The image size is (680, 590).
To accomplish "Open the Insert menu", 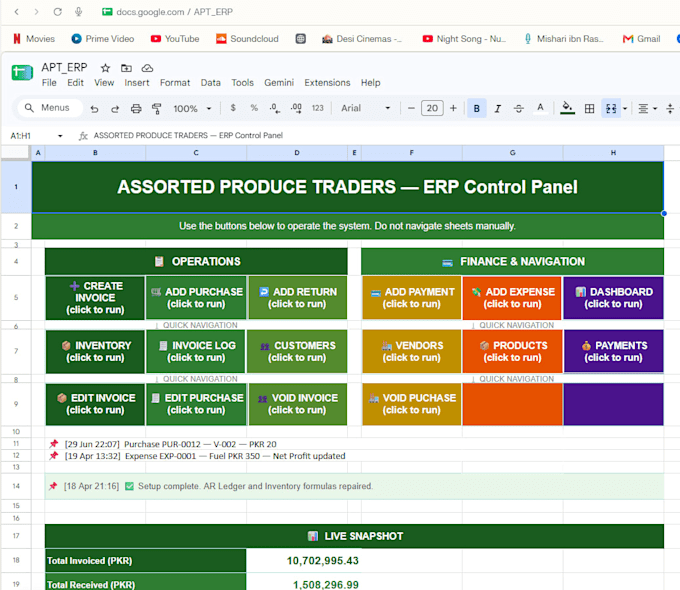I will pyautogui.click(x=137, y=82).
